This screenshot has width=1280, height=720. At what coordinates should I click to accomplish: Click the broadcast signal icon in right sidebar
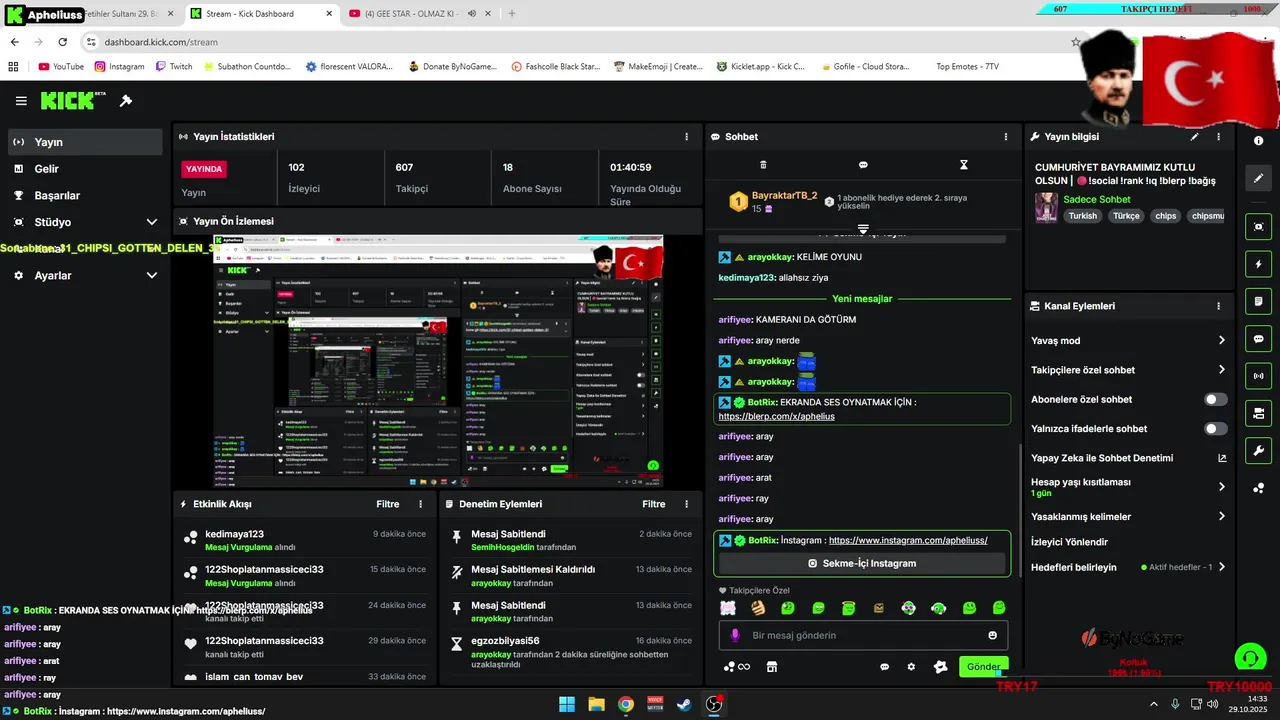1259,376
